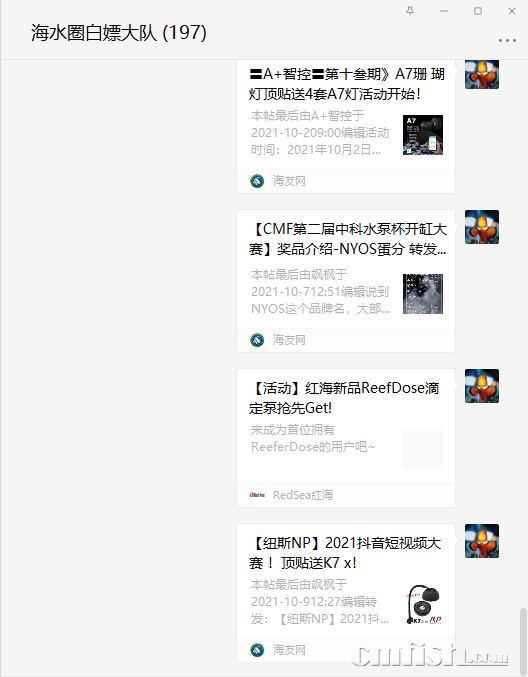Click sender avatar beside the 纽斯NP post
528x677 pixels.
coord(482,541)
